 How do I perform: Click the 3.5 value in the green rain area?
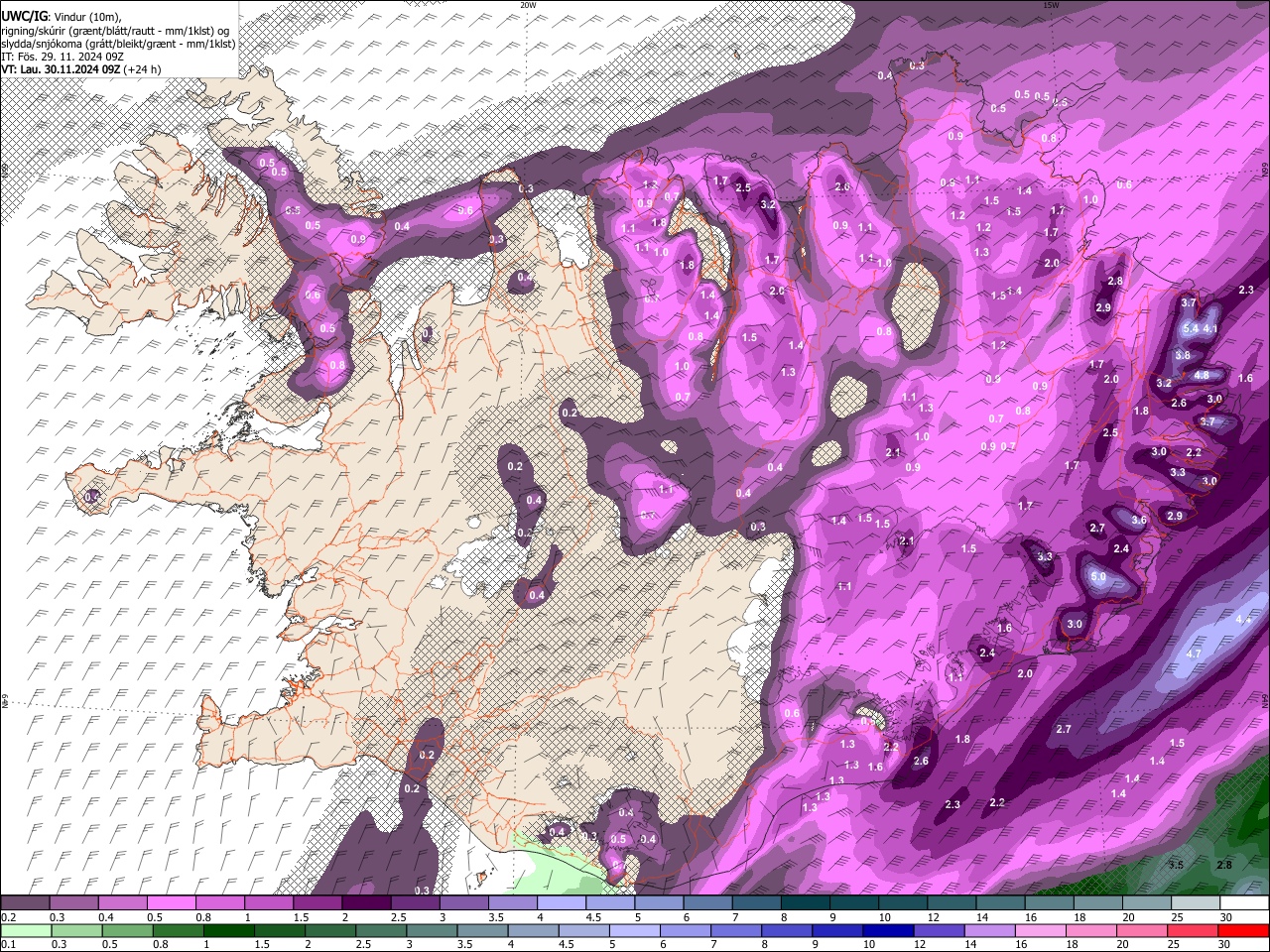point(1176,865)
